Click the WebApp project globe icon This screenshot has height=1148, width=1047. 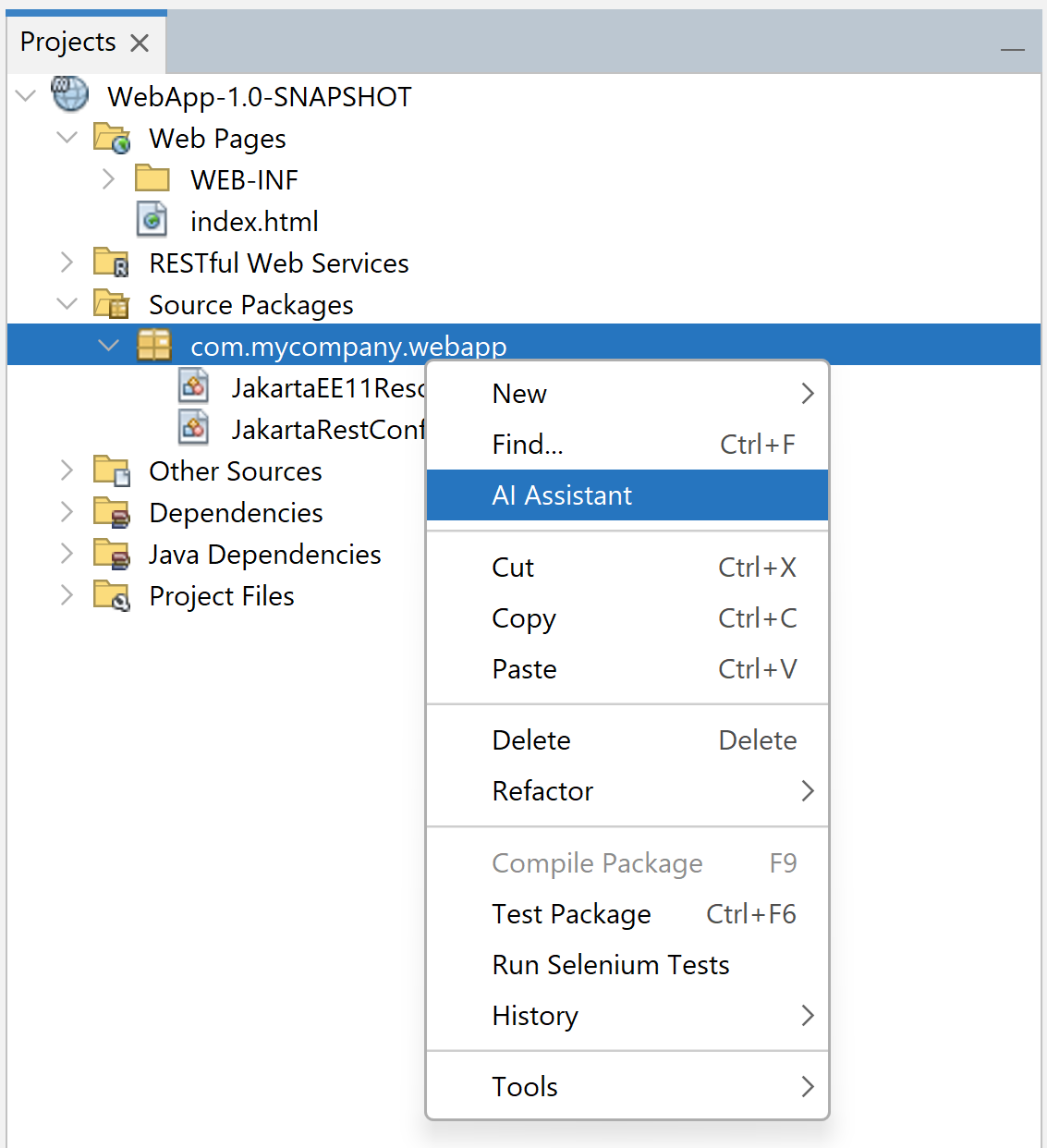coord(70,94)
